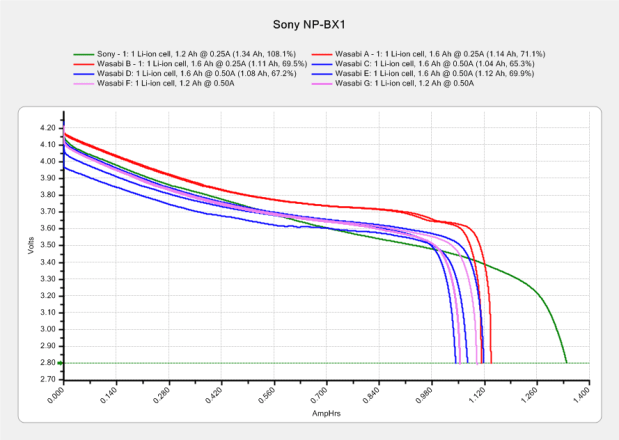Click the 3.70 voltage tick label

coord(47,212)
